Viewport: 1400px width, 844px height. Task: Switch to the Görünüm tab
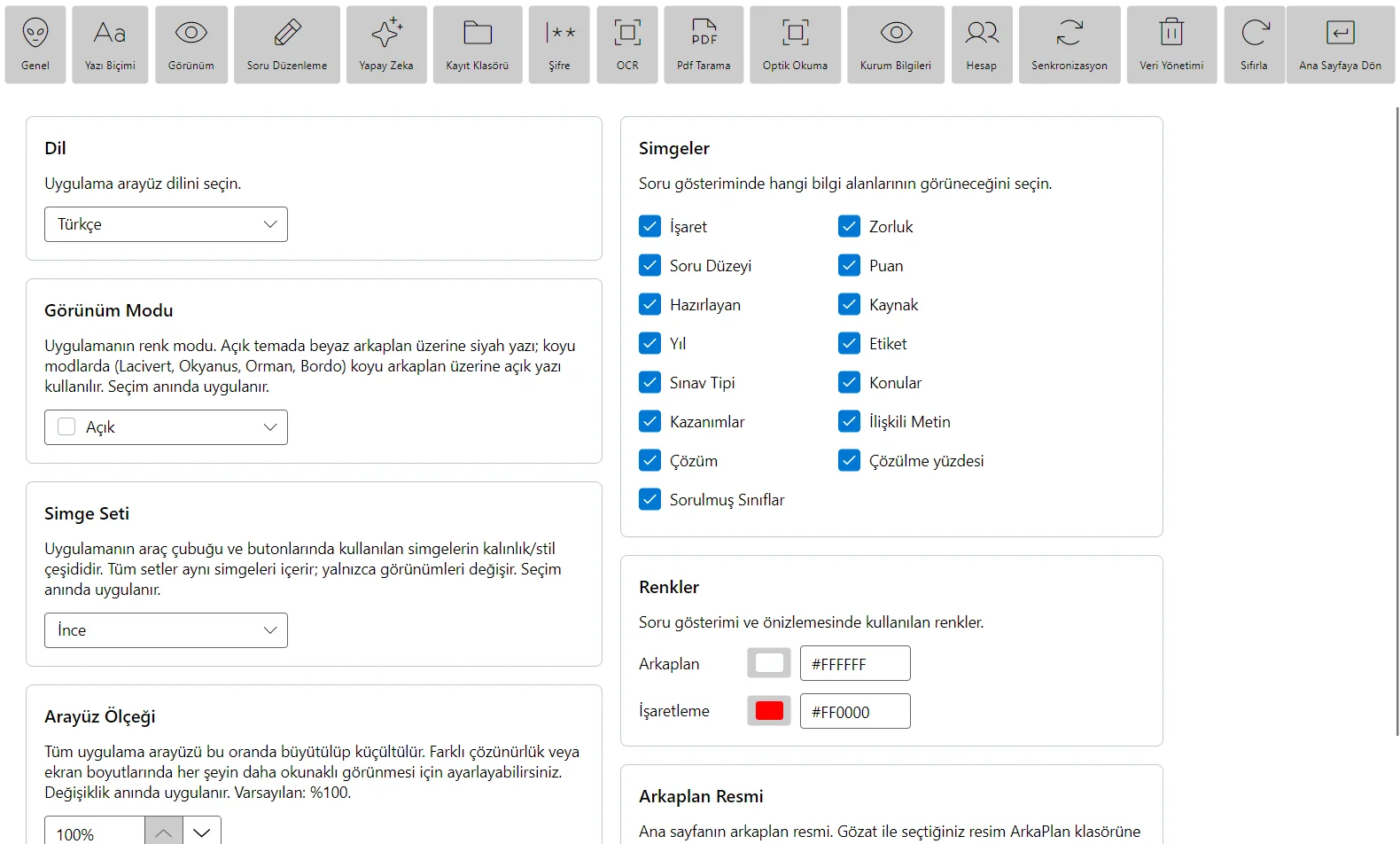coord(191,44)
